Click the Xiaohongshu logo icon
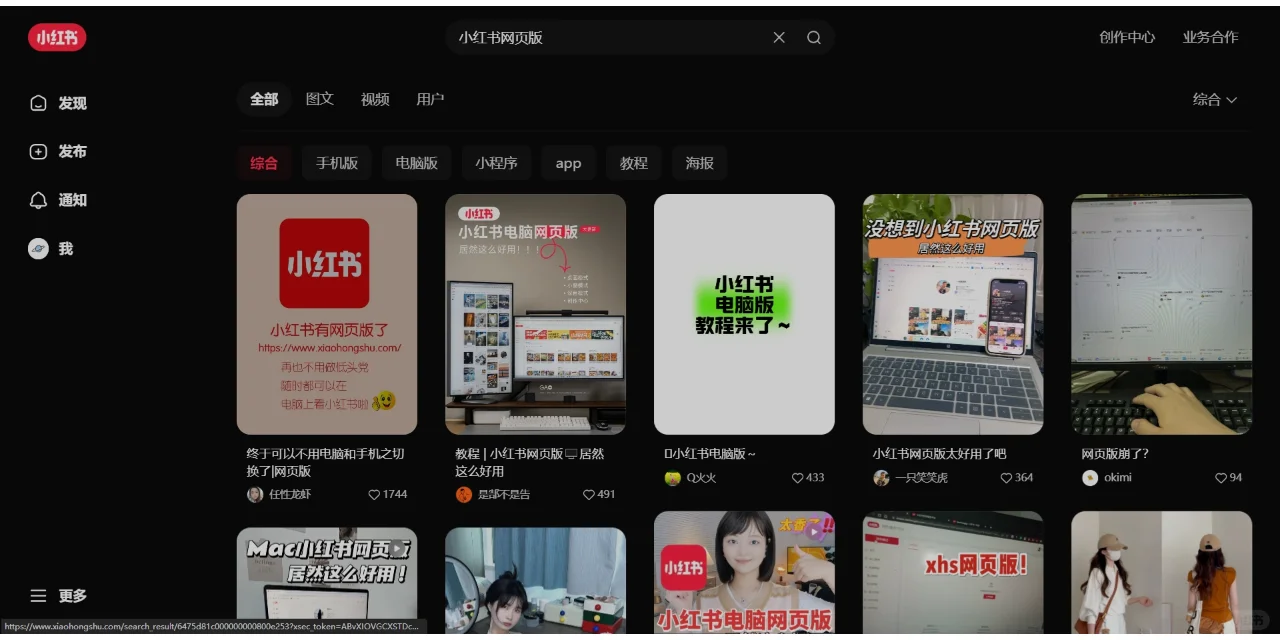Screen dimensions: 1280x640 [x=57, y=36]
